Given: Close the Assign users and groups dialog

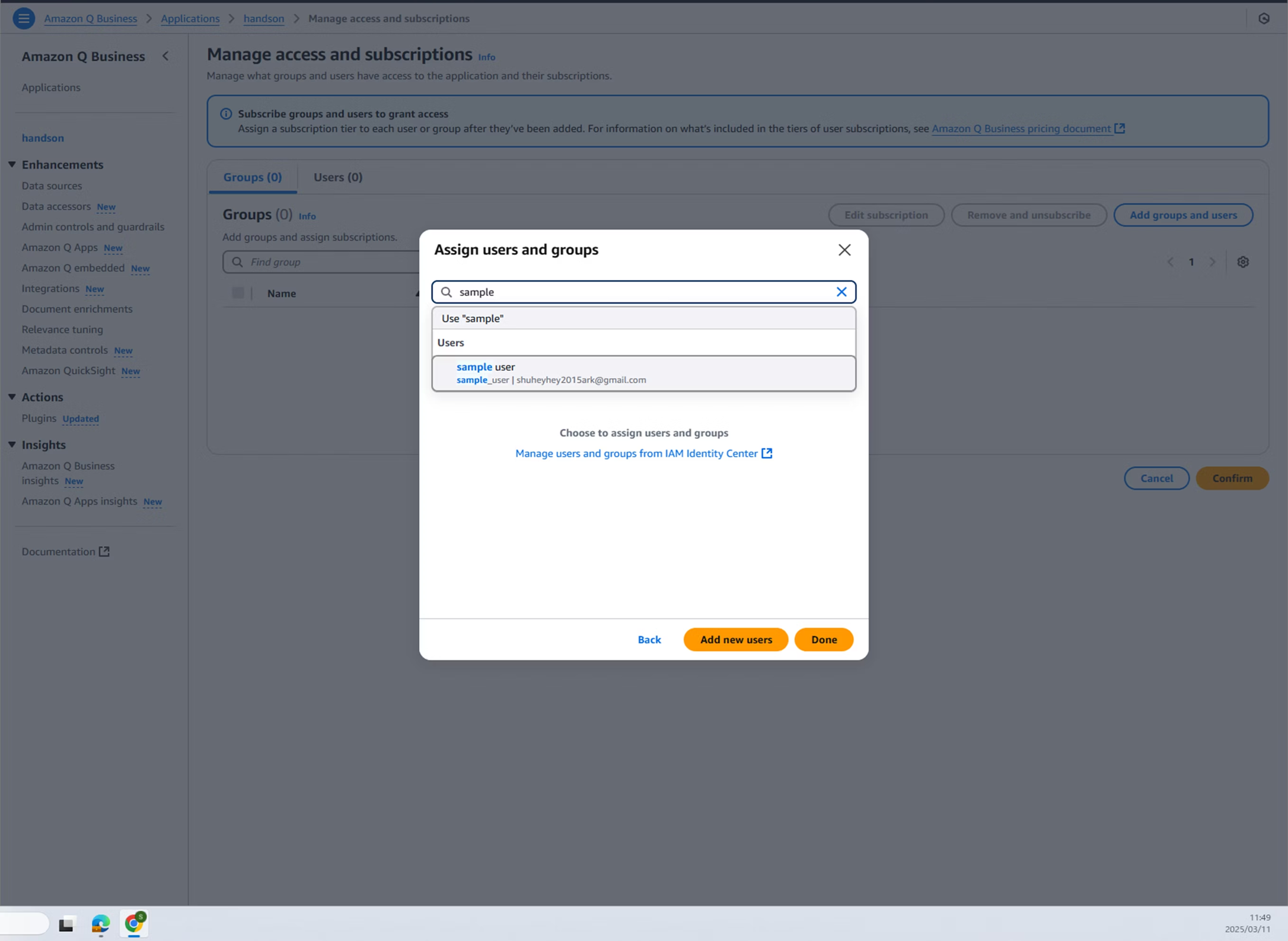Looking at the screenshot, I should pyautogui.click(x=844, y=250).
